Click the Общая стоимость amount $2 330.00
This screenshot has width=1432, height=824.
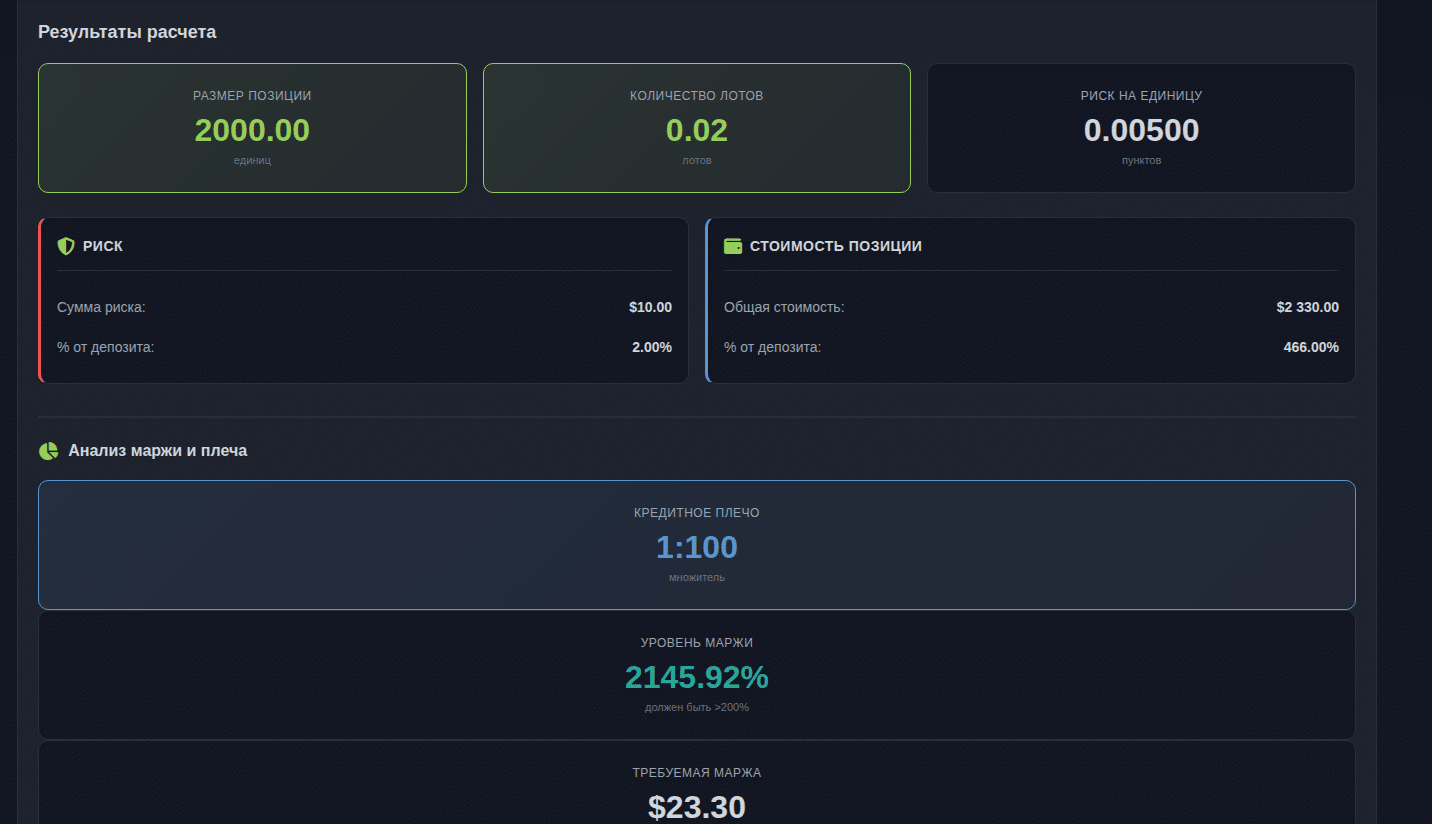pyautogui.click(x=1307, y=307)
